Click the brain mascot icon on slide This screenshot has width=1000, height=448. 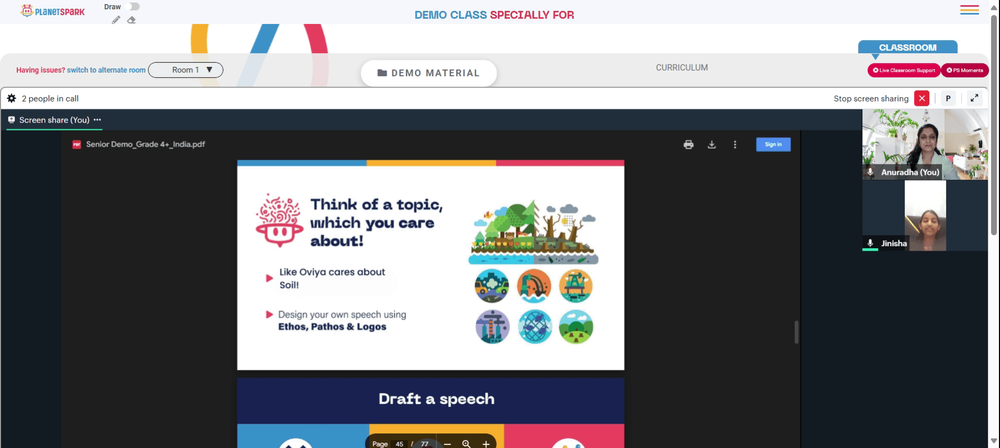(x=279, y=220)
